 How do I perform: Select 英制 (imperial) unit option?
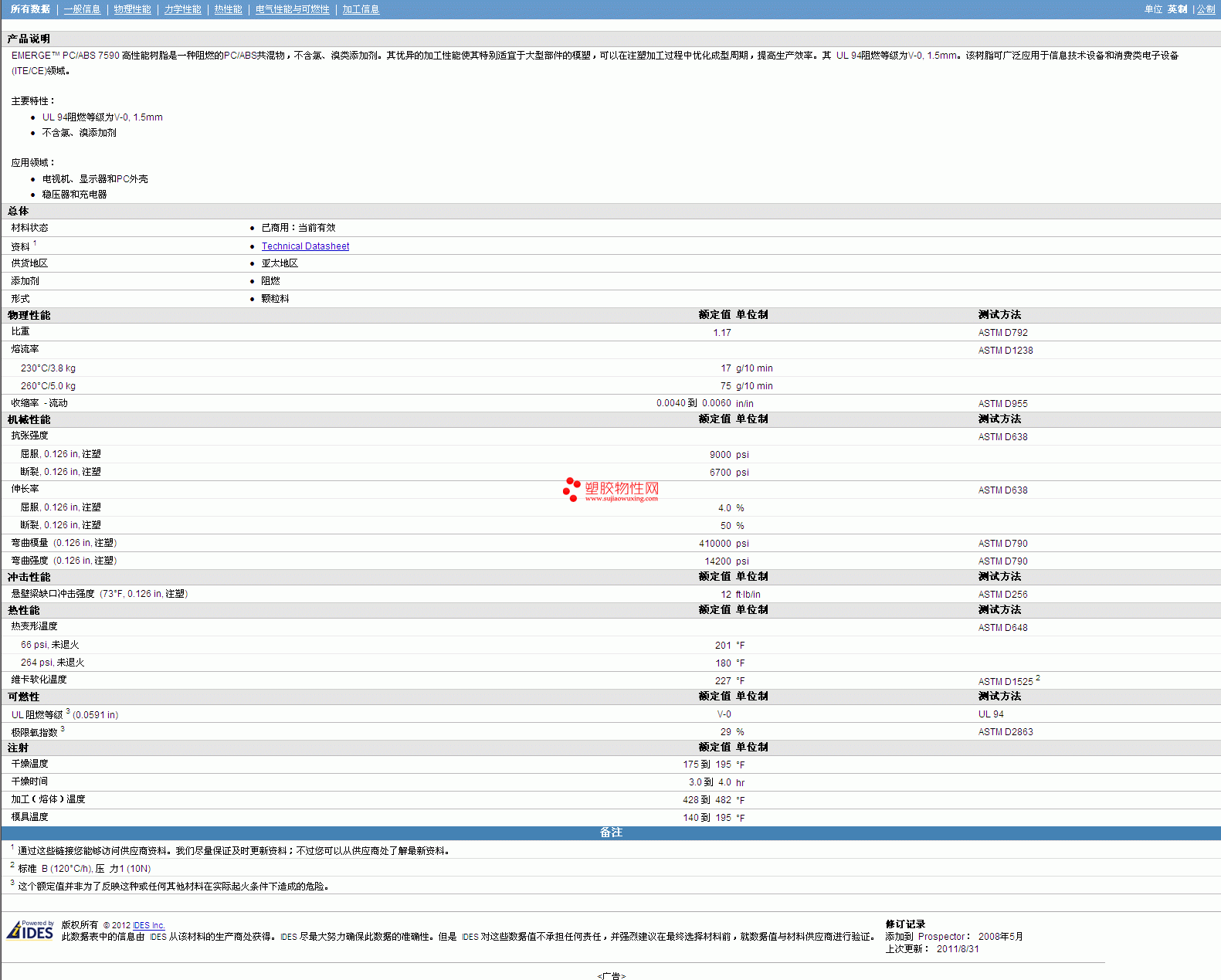point(1177,9)
